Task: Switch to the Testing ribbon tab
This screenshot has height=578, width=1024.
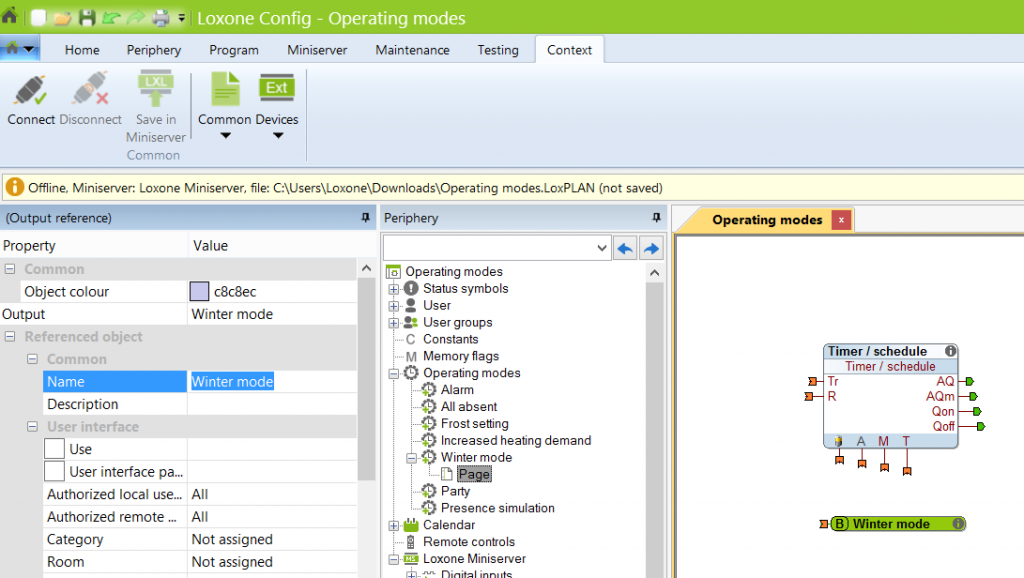Action: (x=498, y=49)
